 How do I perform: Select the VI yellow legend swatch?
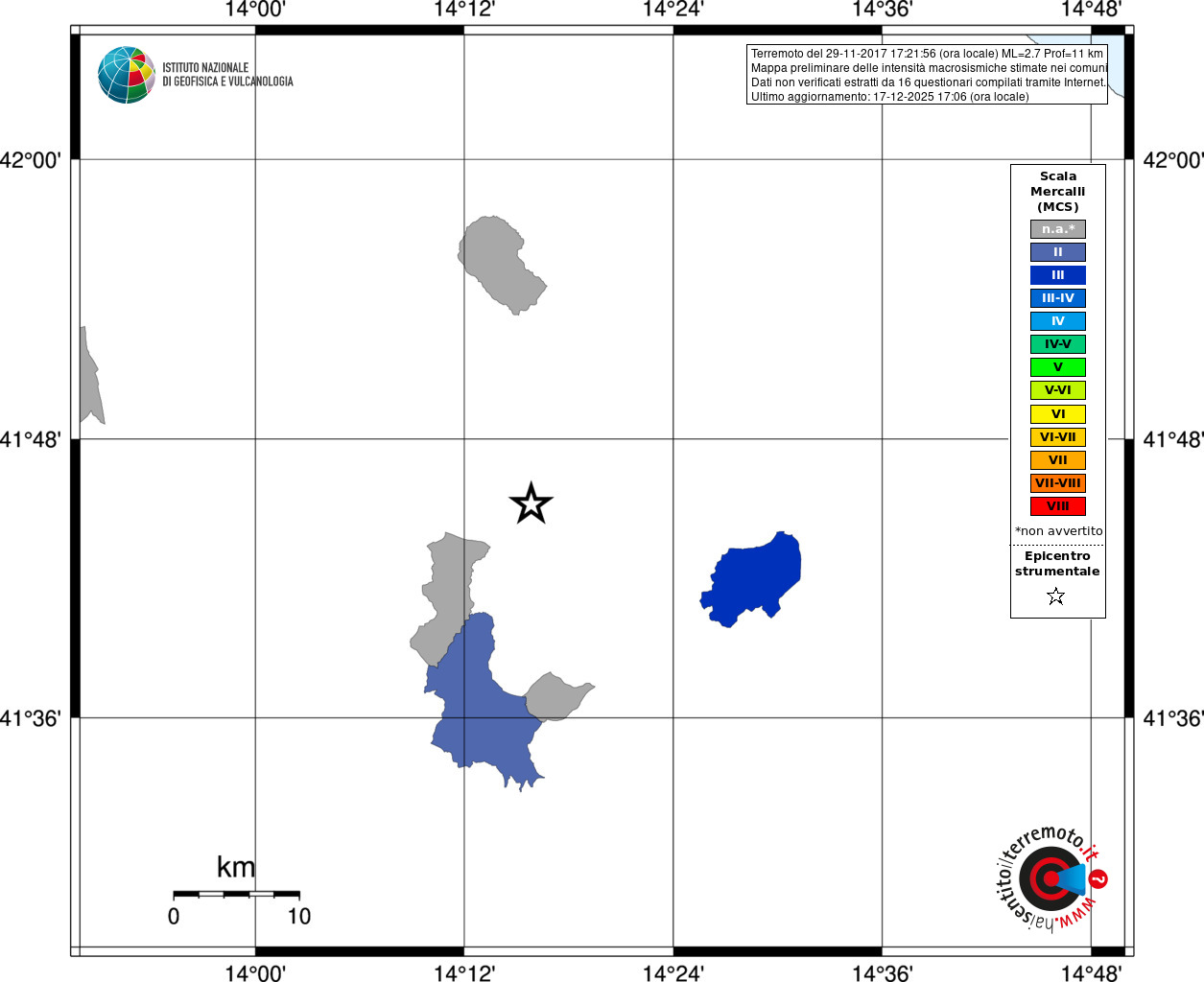[x=1058, y=414]
